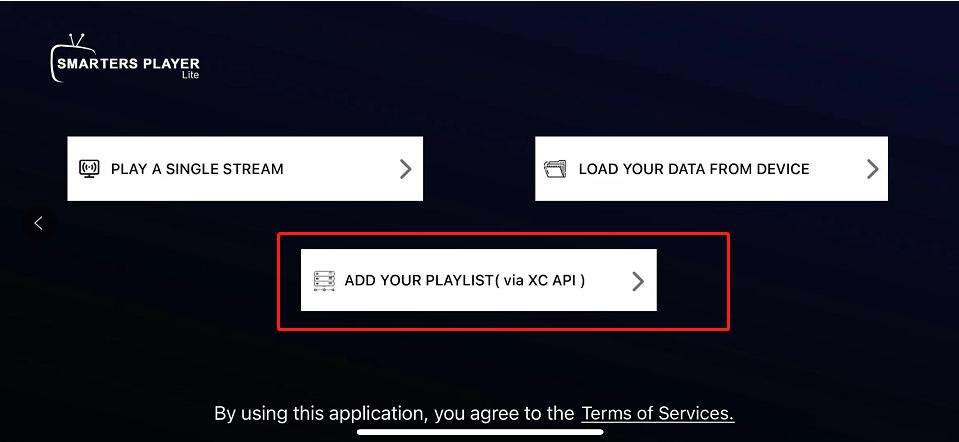
Task: Click the broadcast monitor icon beside Play a Single Stream
Action: coord(90,168)
